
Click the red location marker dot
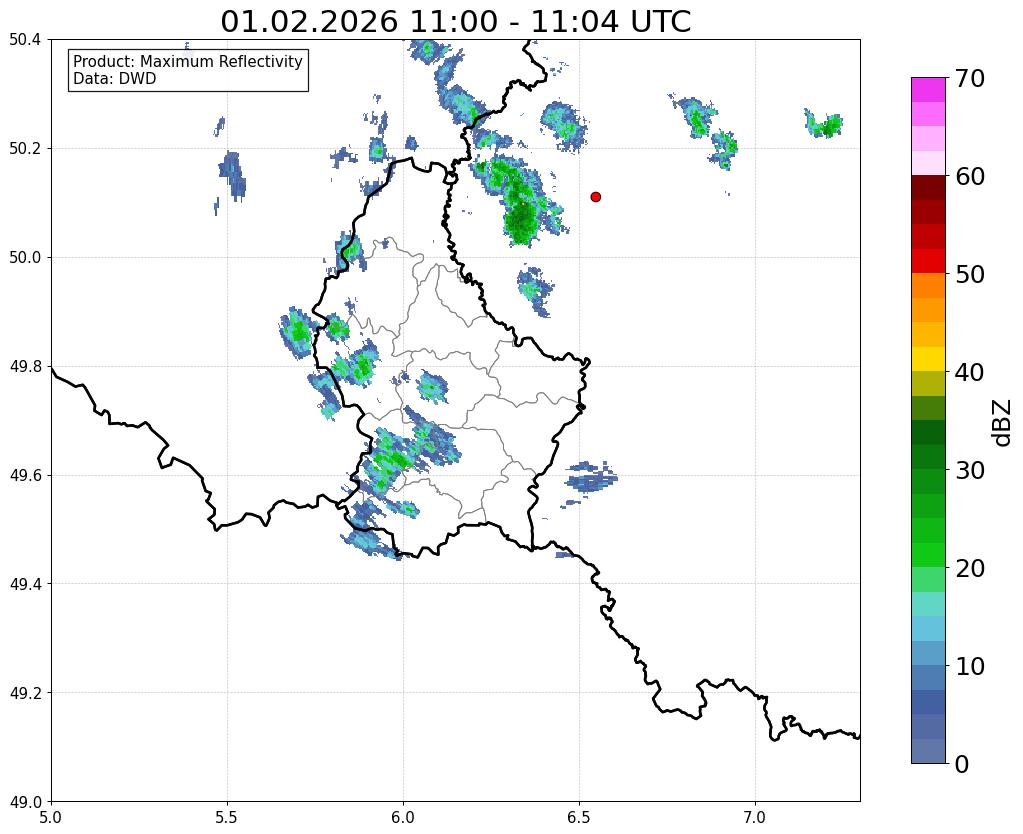click(x=595, y=196)
